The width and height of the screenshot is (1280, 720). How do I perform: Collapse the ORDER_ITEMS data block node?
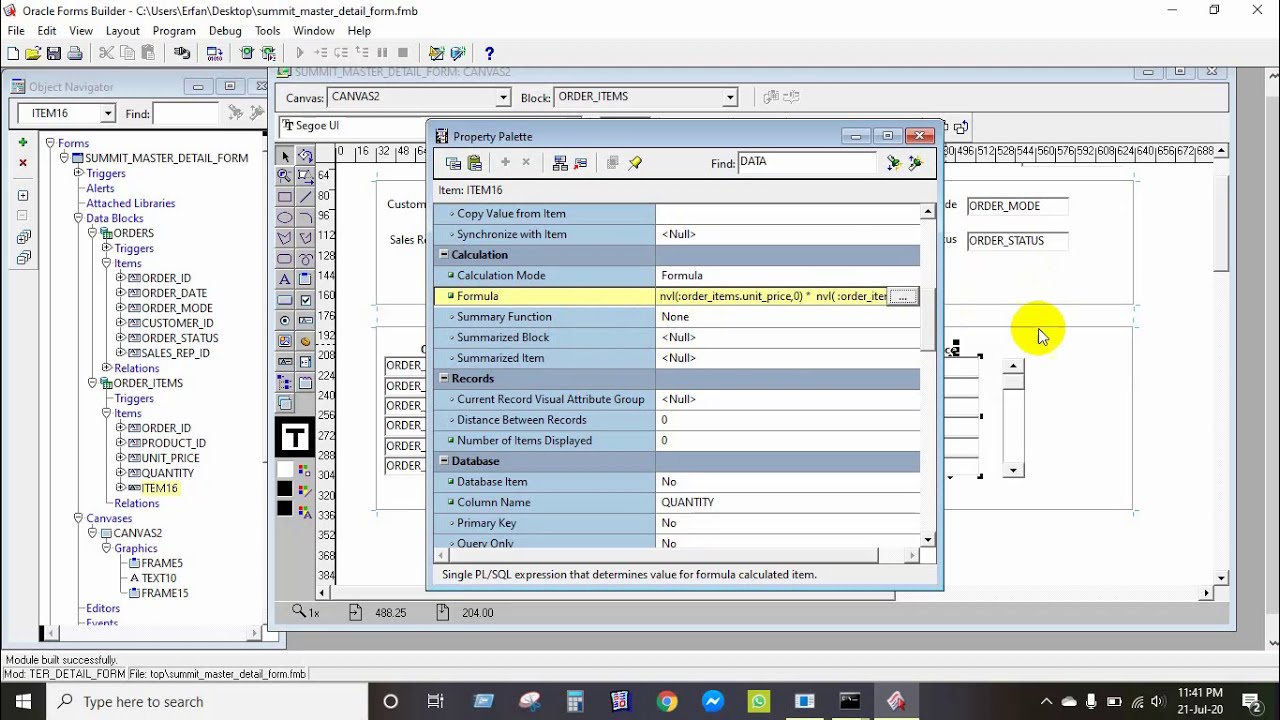tap(92, 383)
